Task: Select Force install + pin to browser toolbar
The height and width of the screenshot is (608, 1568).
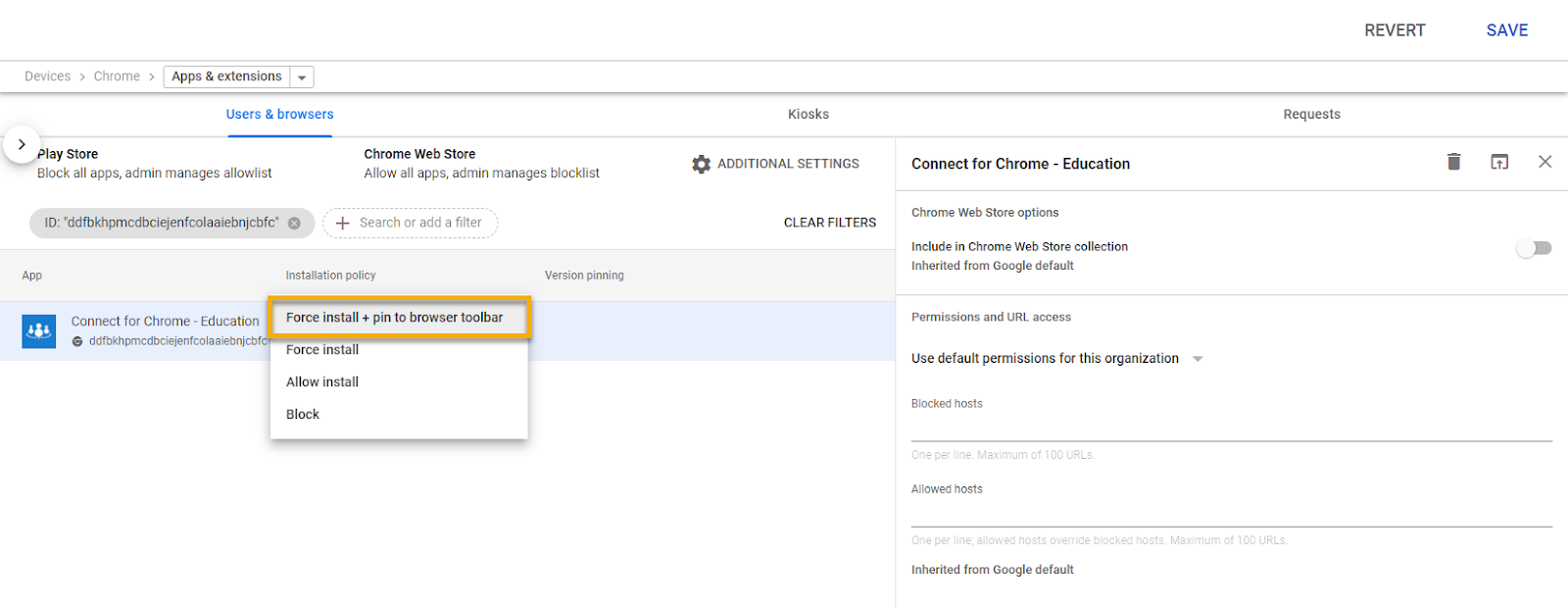Action: tap(400, 318)
